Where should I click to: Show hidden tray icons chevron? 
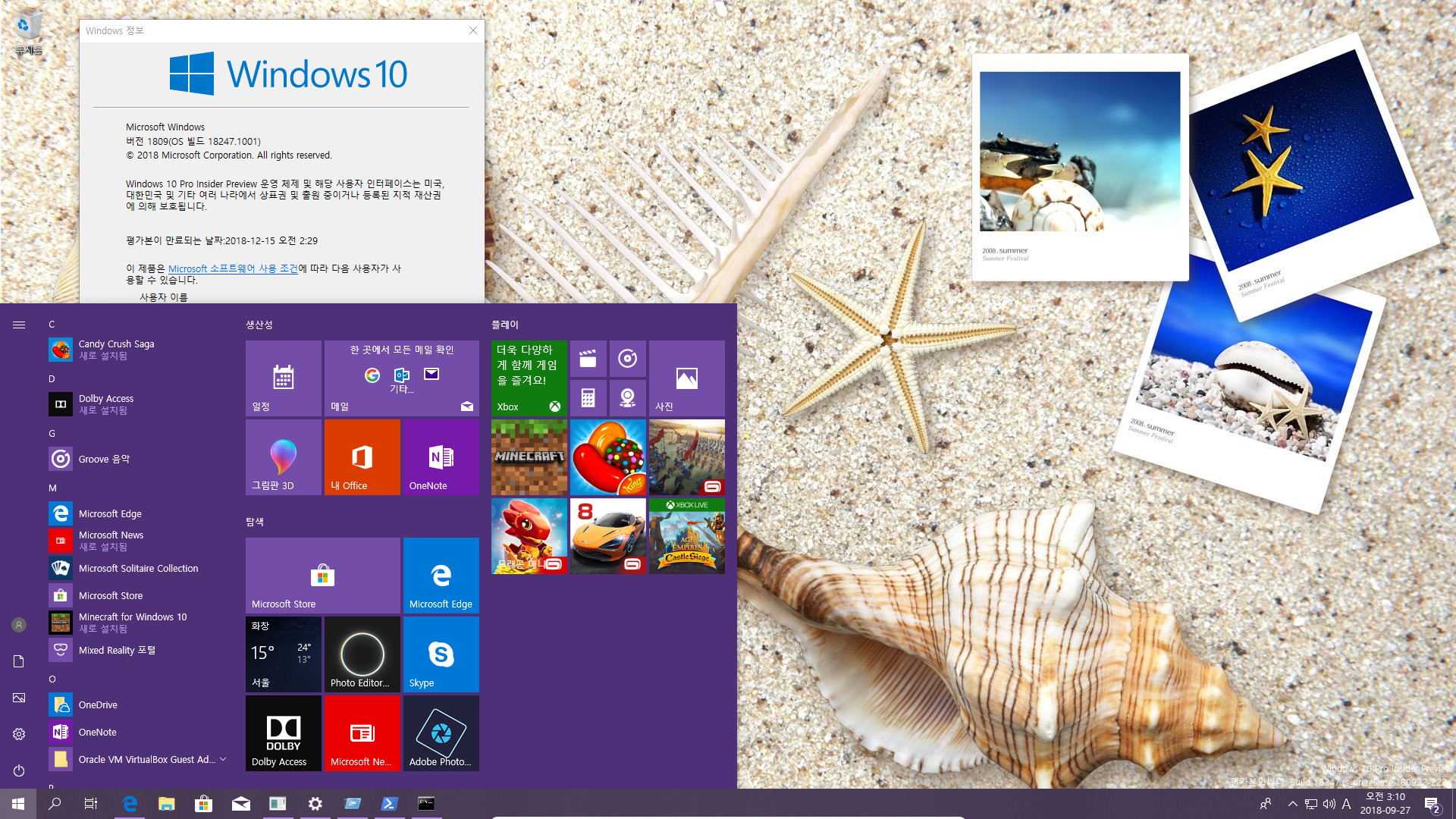pos(1292,804)
